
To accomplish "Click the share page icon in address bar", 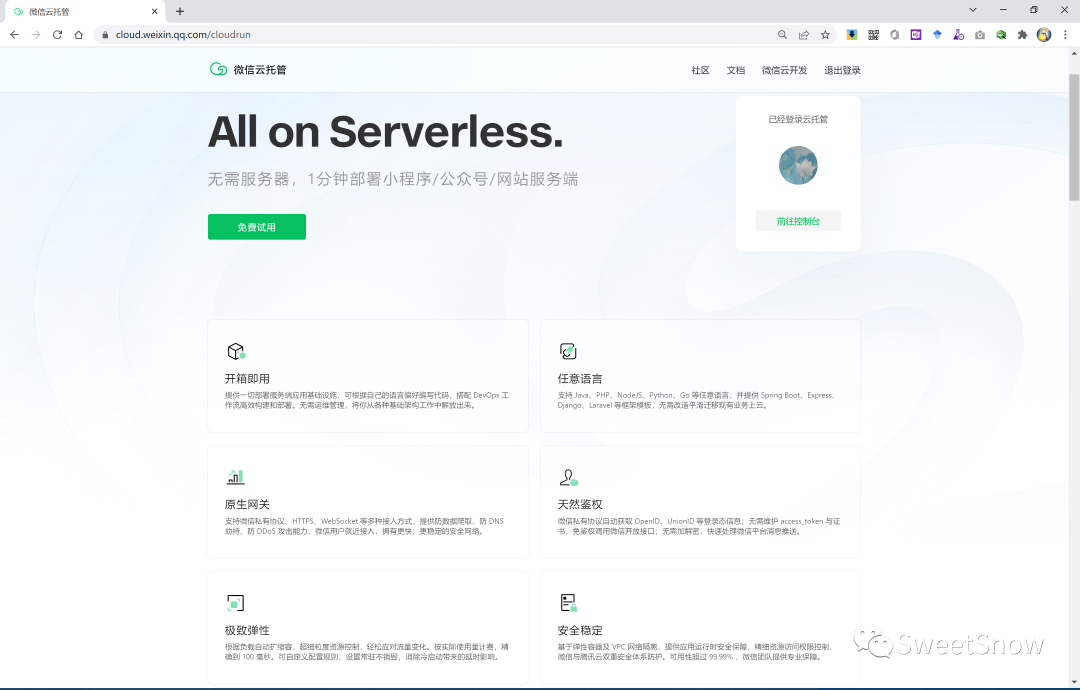I will coord(804,34).
